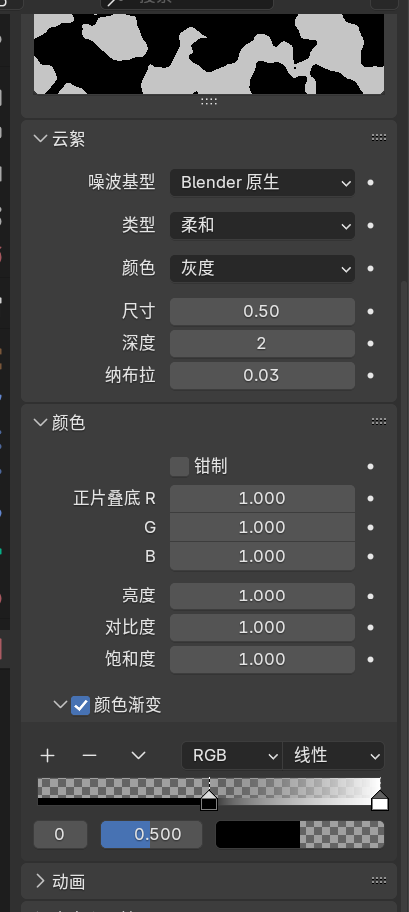Click the color ramp gradient bar
This screenshot has height=912, width=409.
click(x=209, y=792)
